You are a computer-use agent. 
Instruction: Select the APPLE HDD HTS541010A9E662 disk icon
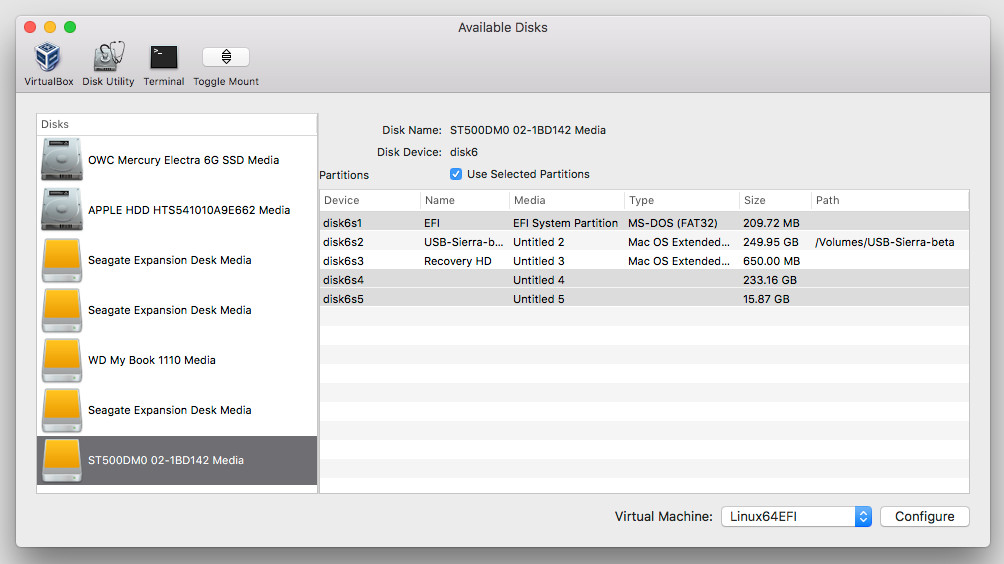click(61, 210)
